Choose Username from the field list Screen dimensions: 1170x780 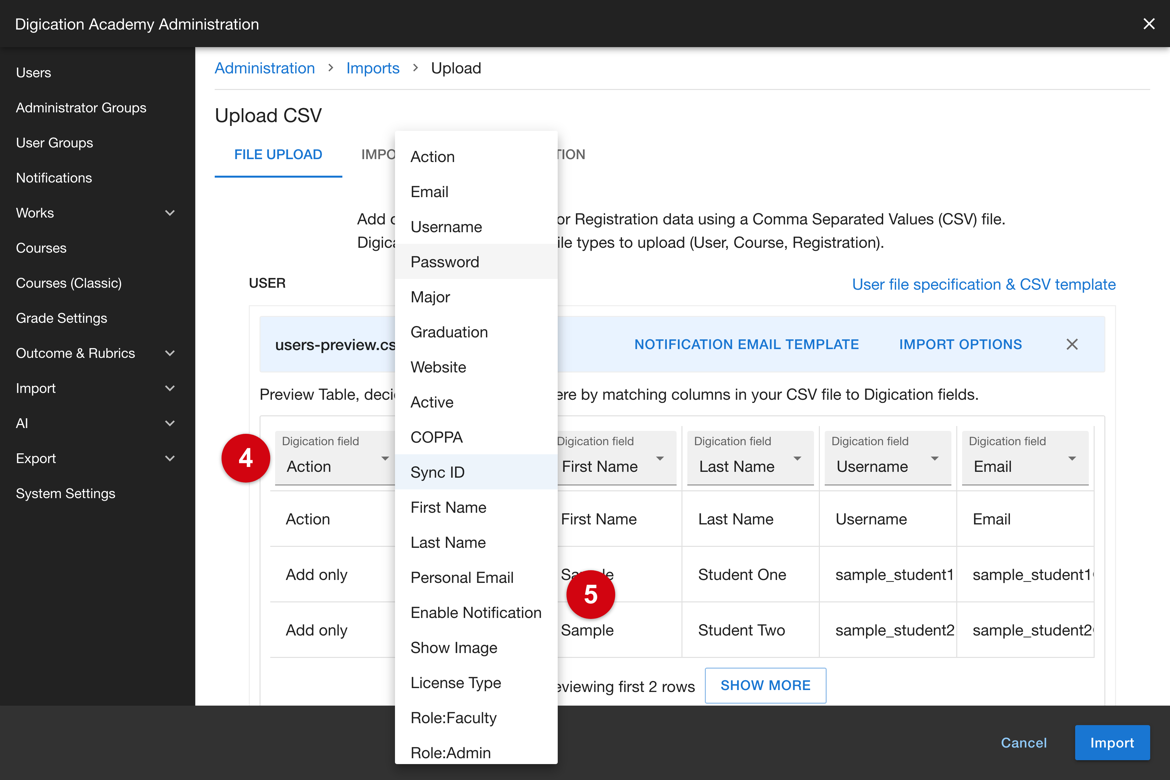476,227
